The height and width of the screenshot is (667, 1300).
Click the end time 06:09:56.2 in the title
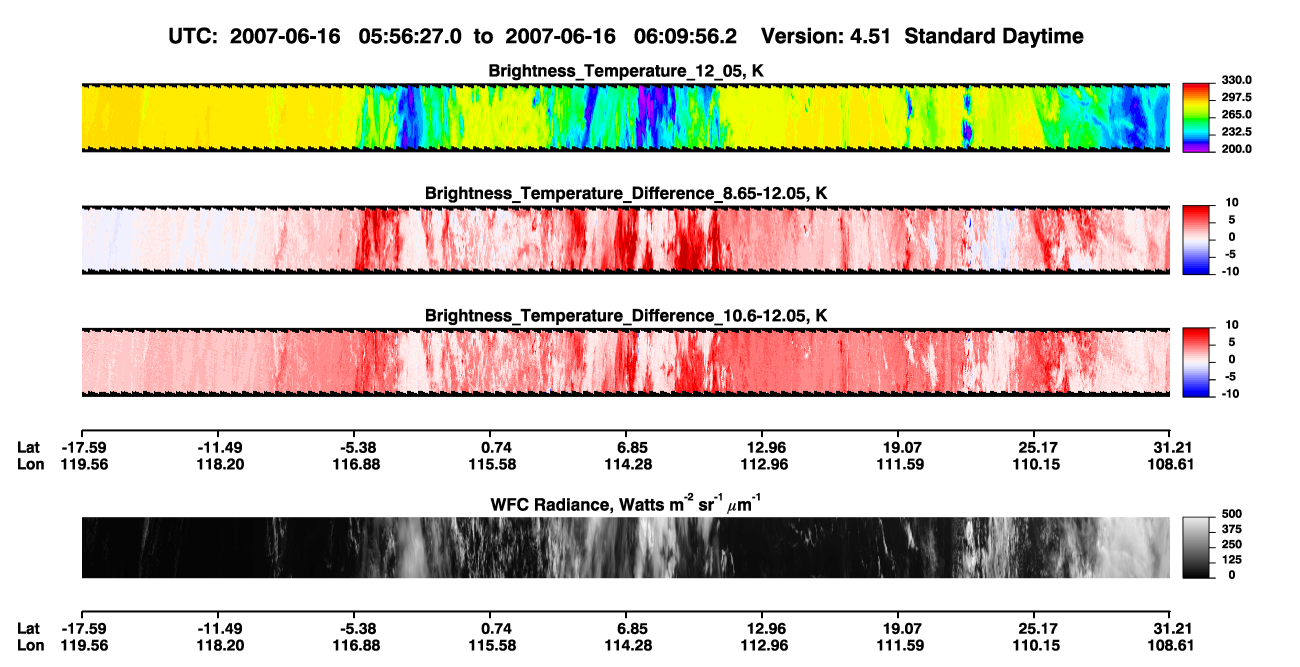[685, 36]
